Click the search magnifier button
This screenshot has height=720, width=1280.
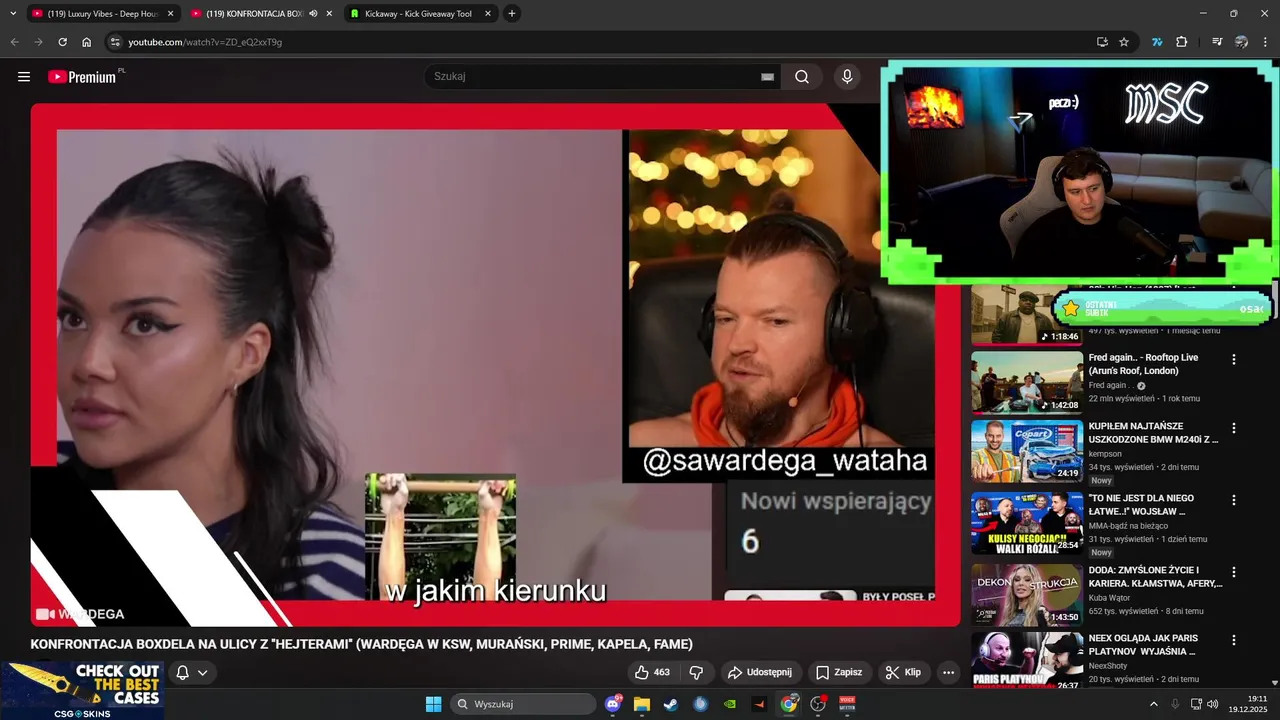point(802,77)
